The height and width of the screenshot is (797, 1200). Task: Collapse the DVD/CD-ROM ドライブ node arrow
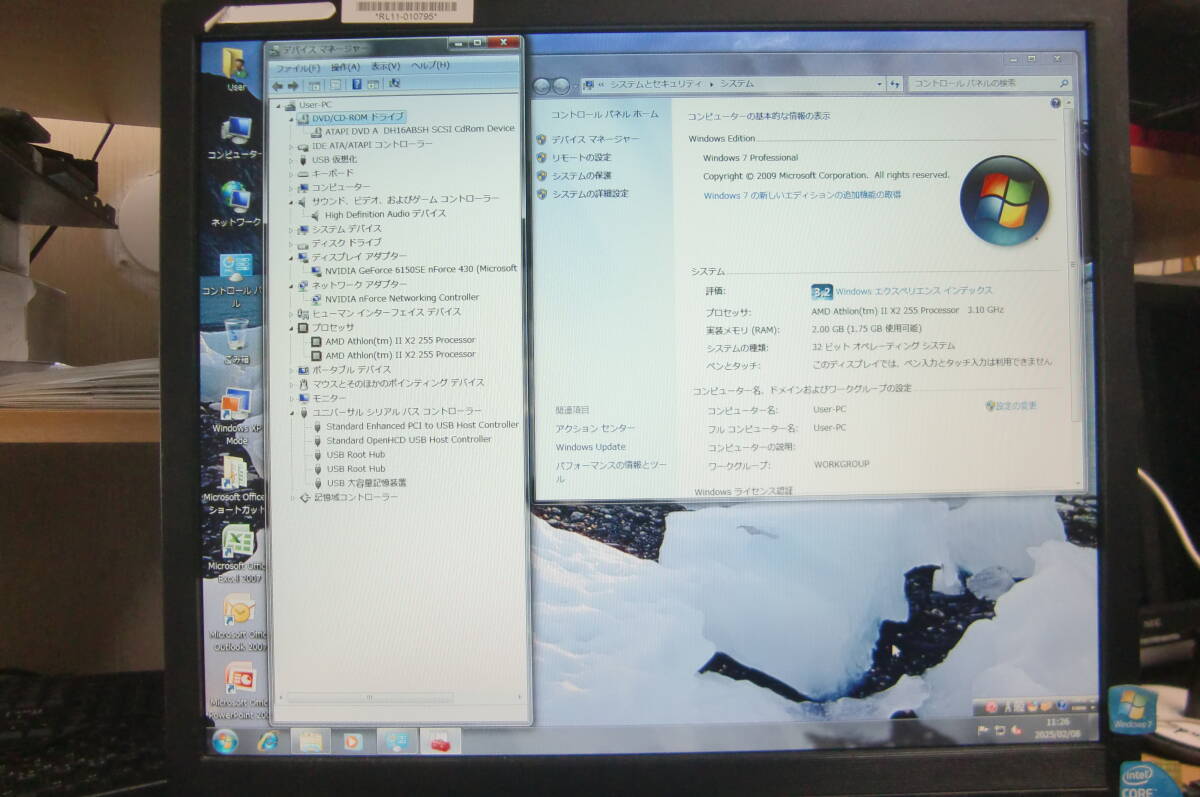click(293, 118)
